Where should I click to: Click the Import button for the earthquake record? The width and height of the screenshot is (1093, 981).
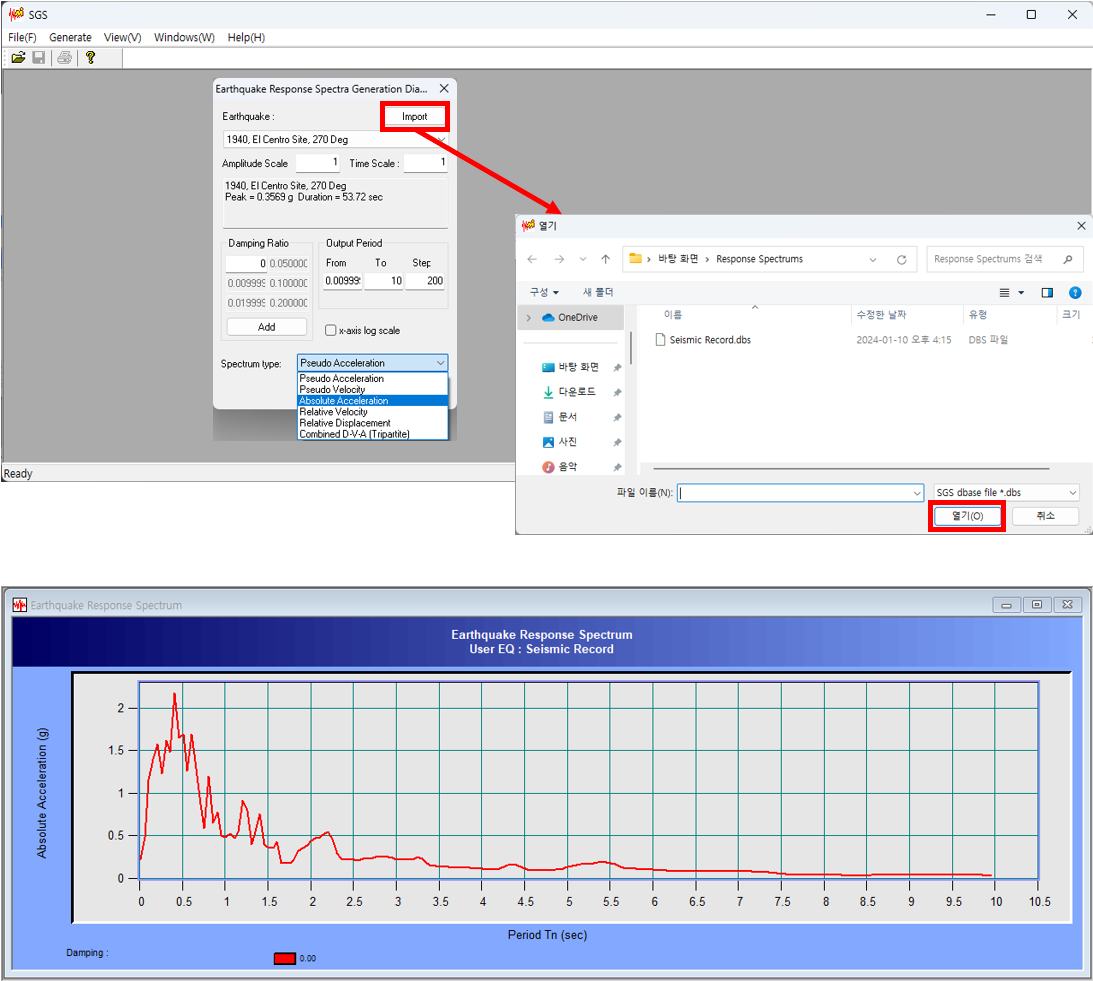[x=415, y=116]
